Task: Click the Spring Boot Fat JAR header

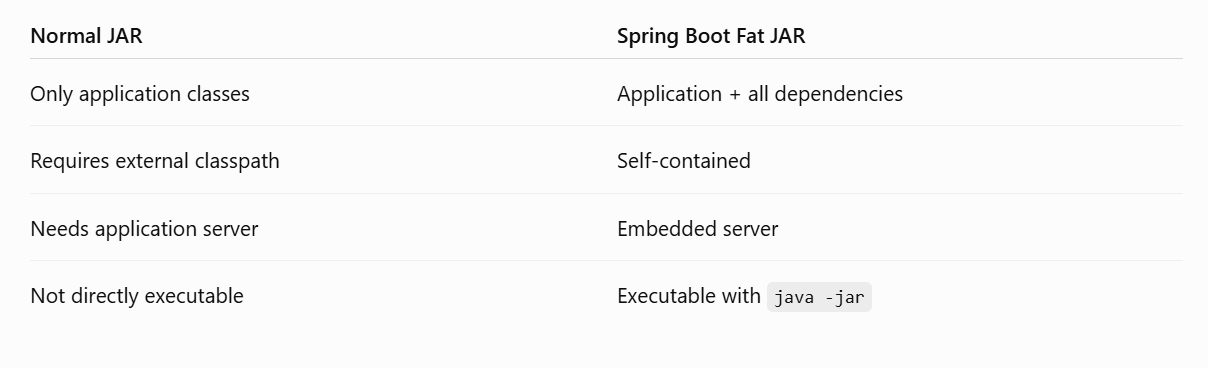Action: (x=711, y=36)
